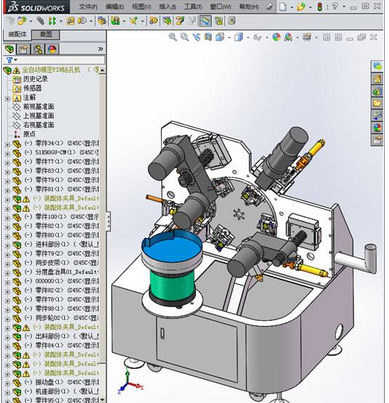Expand the 进料部份<1> subassembly node
The height and width of the screenshot is (403, 389).
click(x=7, y=245)
